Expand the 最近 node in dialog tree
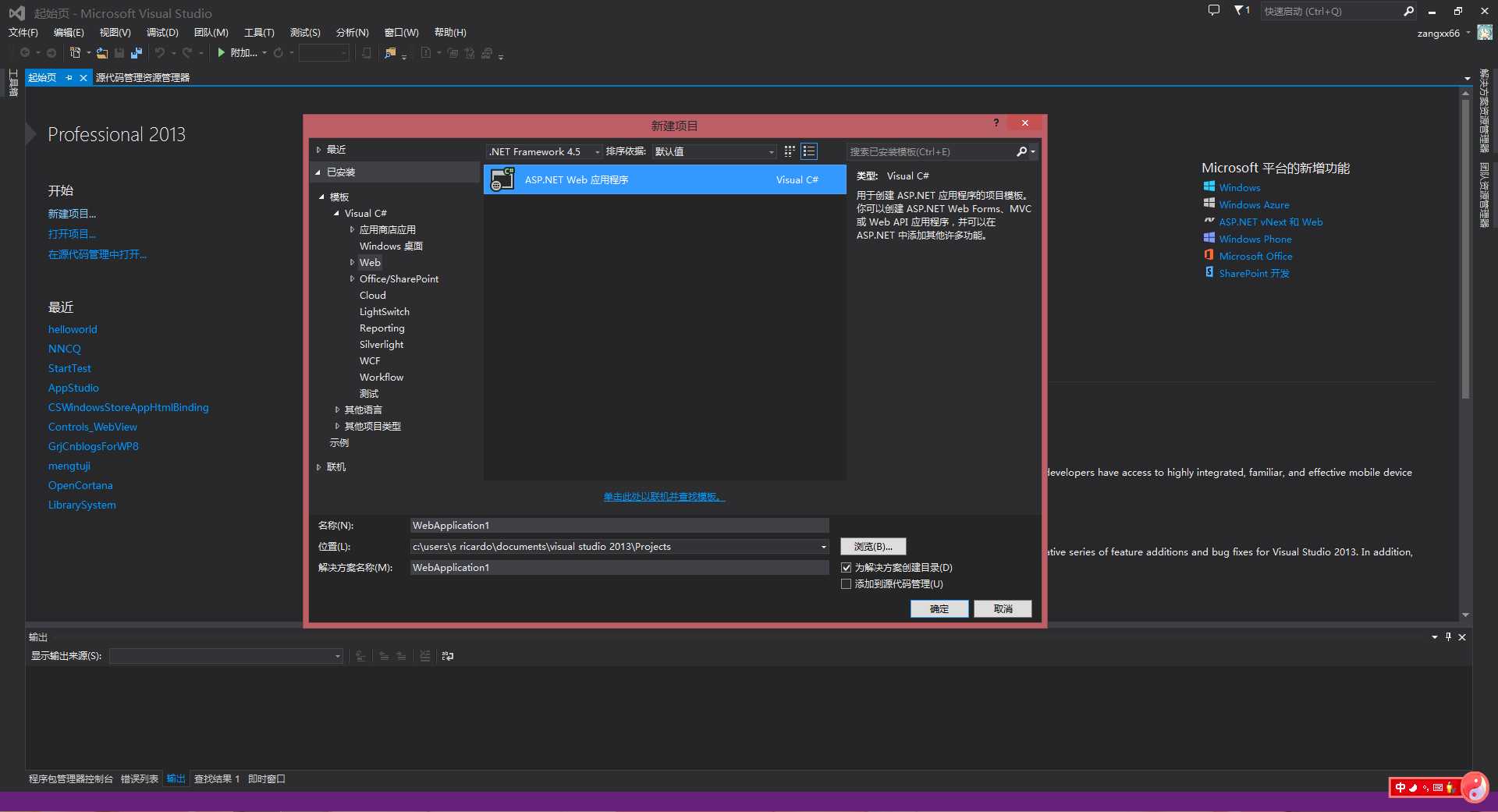Viewport: 1498px width, 812px height. (x=318, y=150)
